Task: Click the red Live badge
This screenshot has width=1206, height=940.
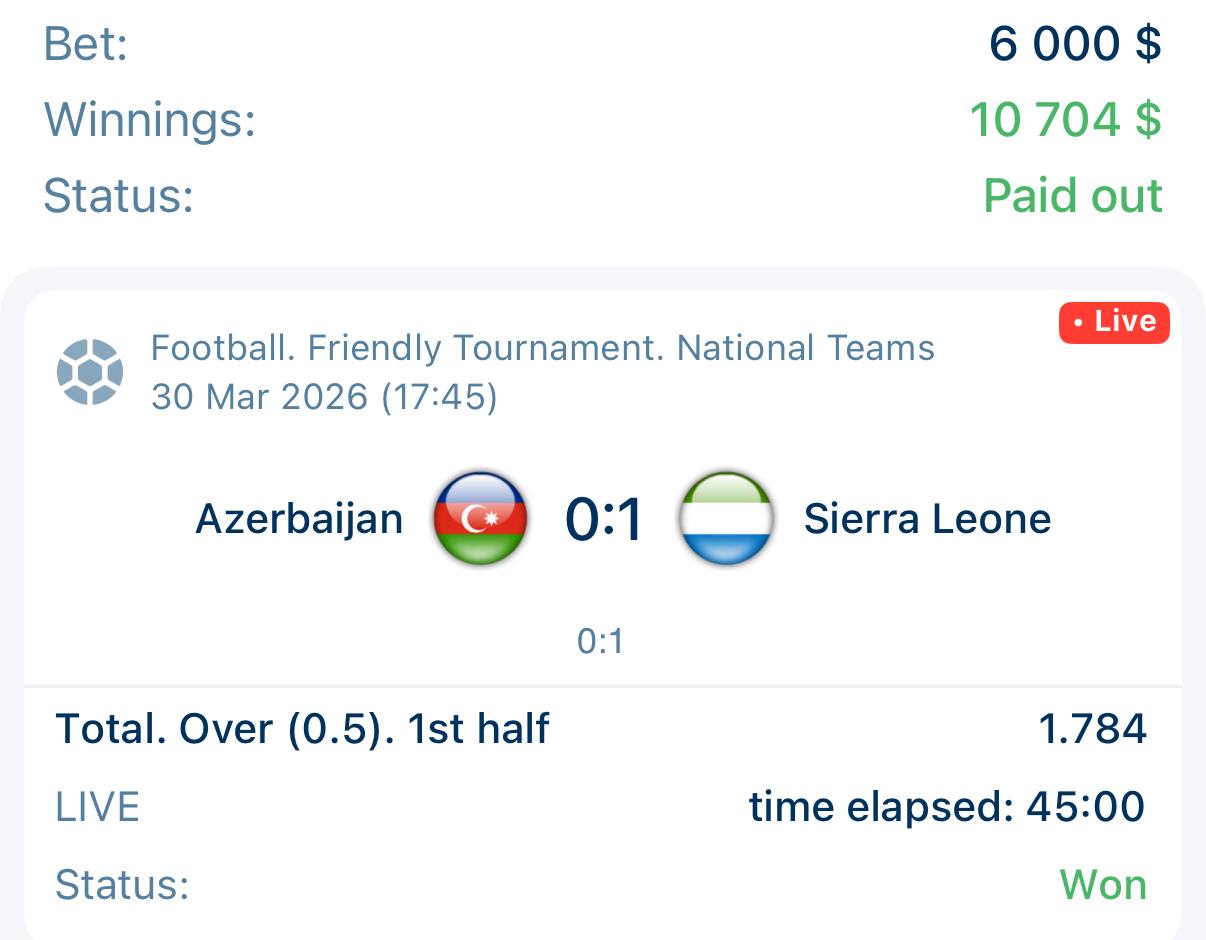Action: tap(1114, 322)
